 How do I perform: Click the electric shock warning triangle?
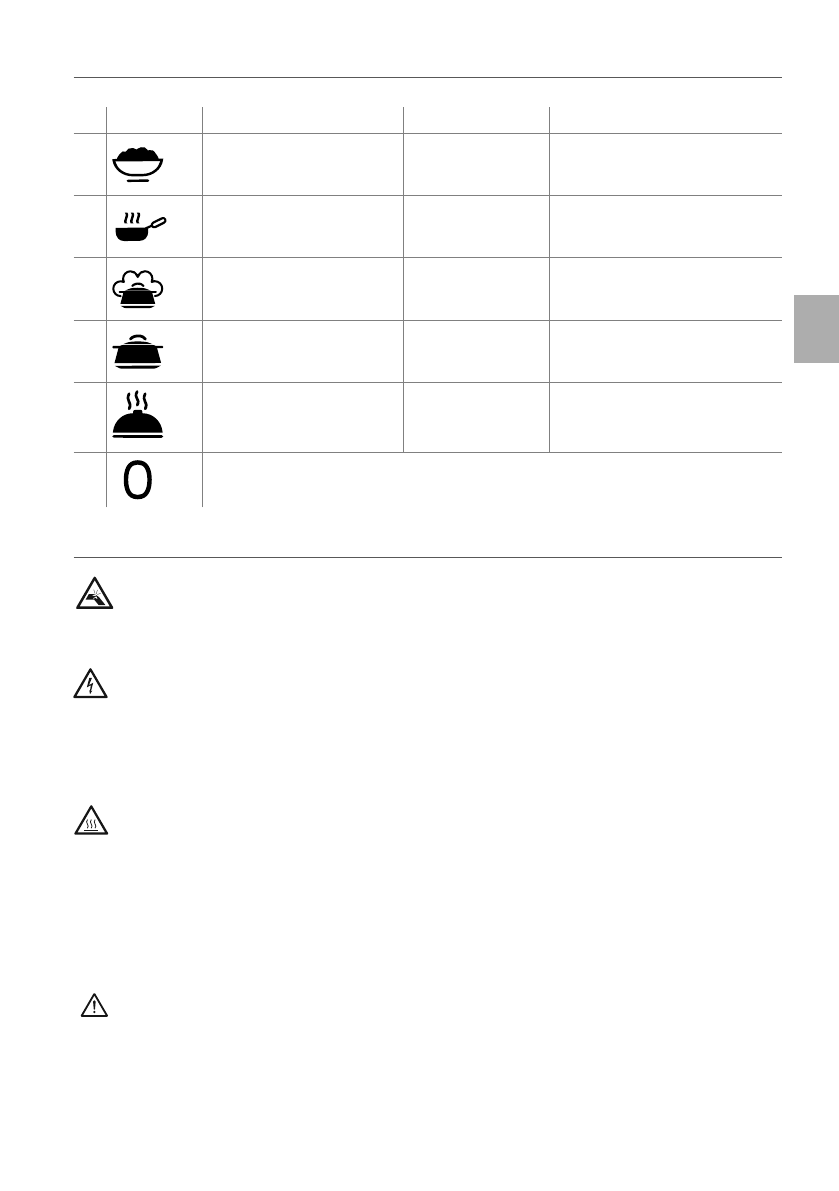[93, 686]
